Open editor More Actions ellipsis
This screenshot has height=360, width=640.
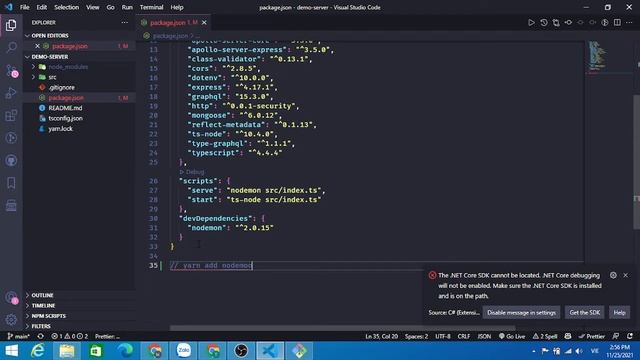tap(629, 22)
